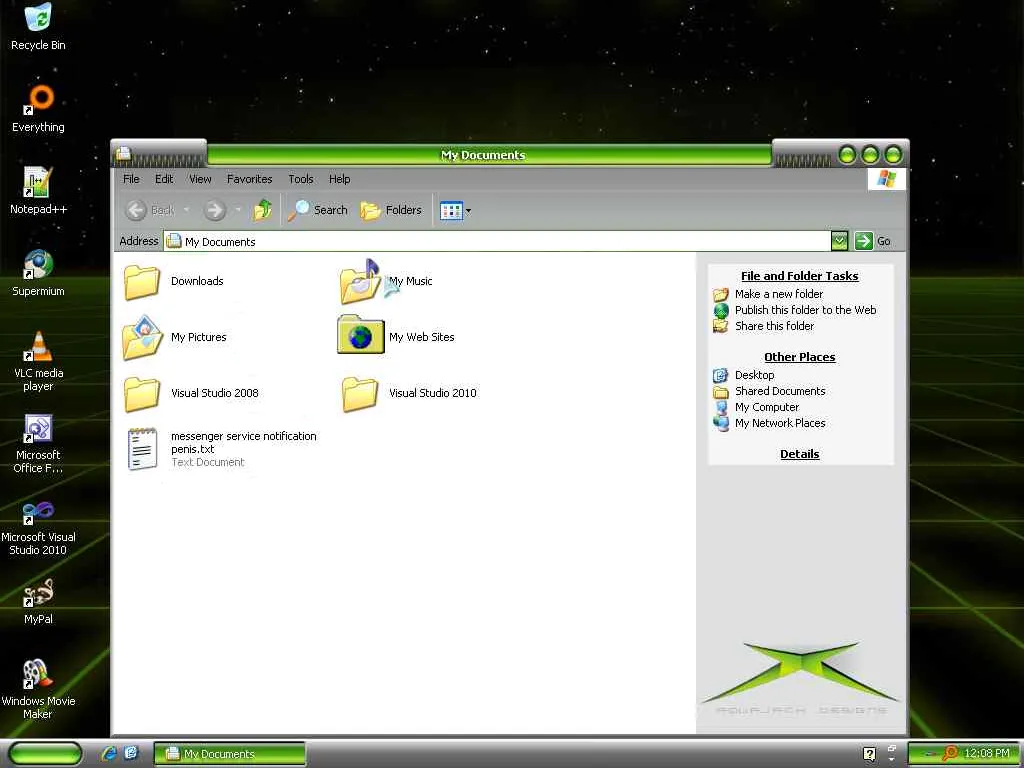This screenshot has width=1024, height=768.
Task: Select the Supermium browser shortcut
Action: [38, 272]
